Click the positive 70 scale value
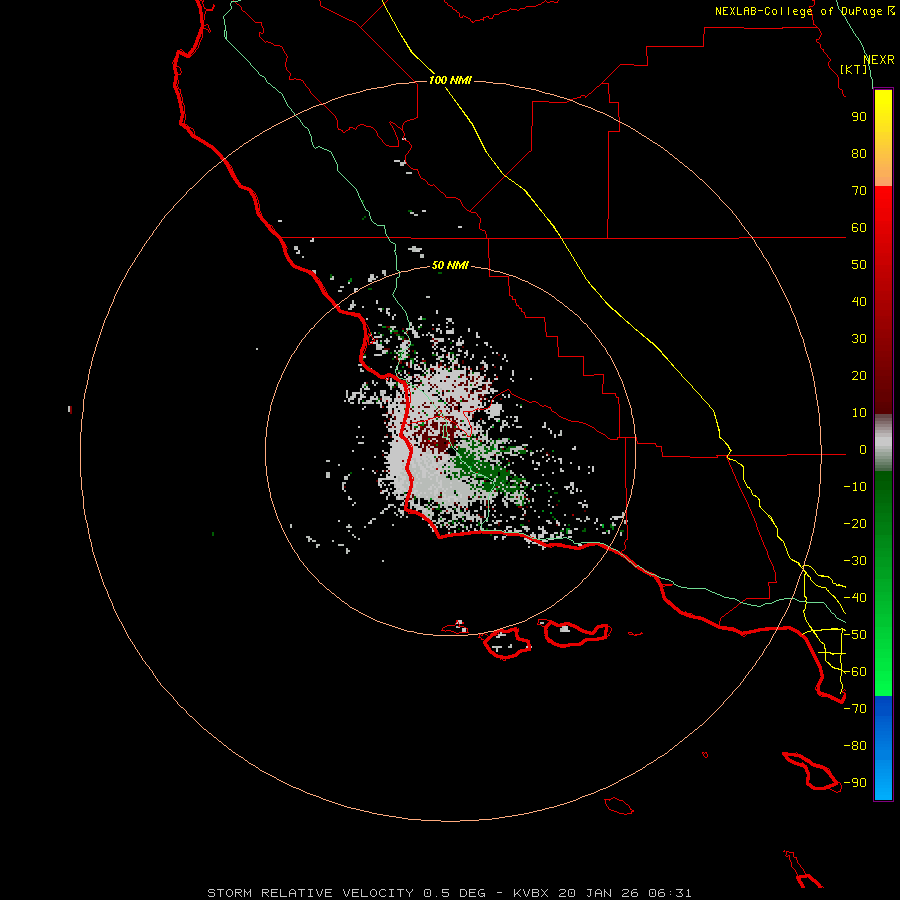Viewport: 900px width, 900px height. (x=859, y=191)
